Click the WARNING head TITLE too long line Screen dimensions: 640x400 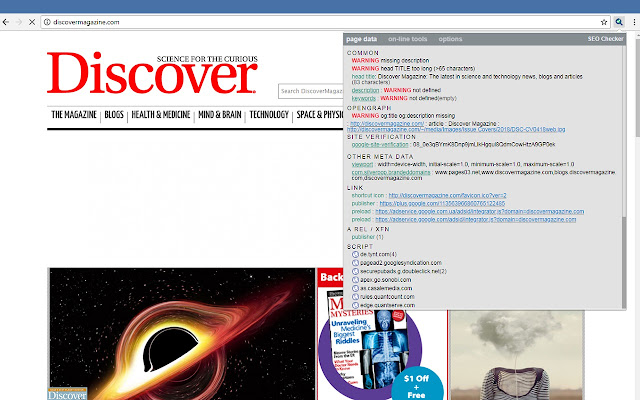click(x=413, y=69)
